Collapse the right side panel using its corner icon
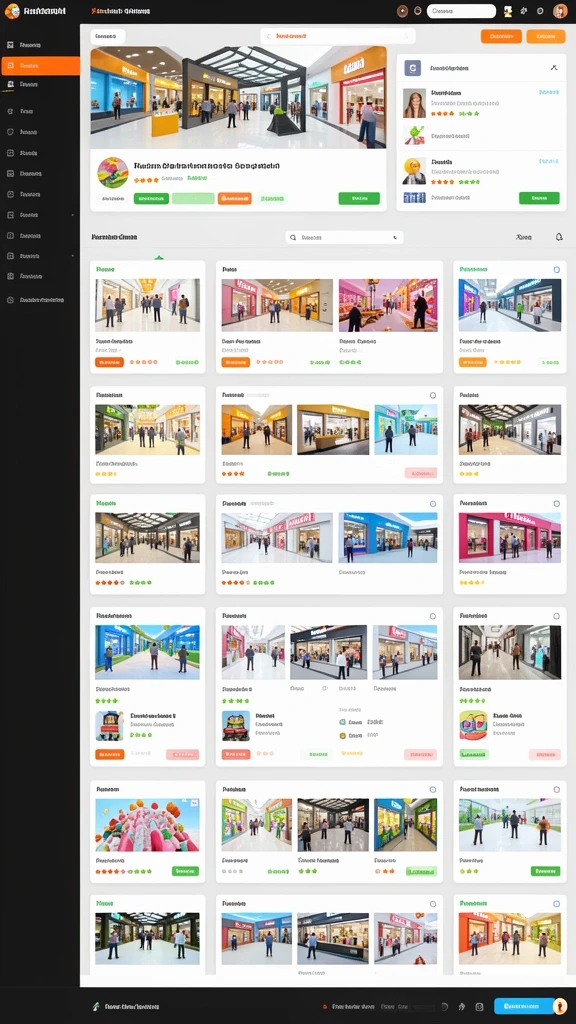 [x=554, y=67]
